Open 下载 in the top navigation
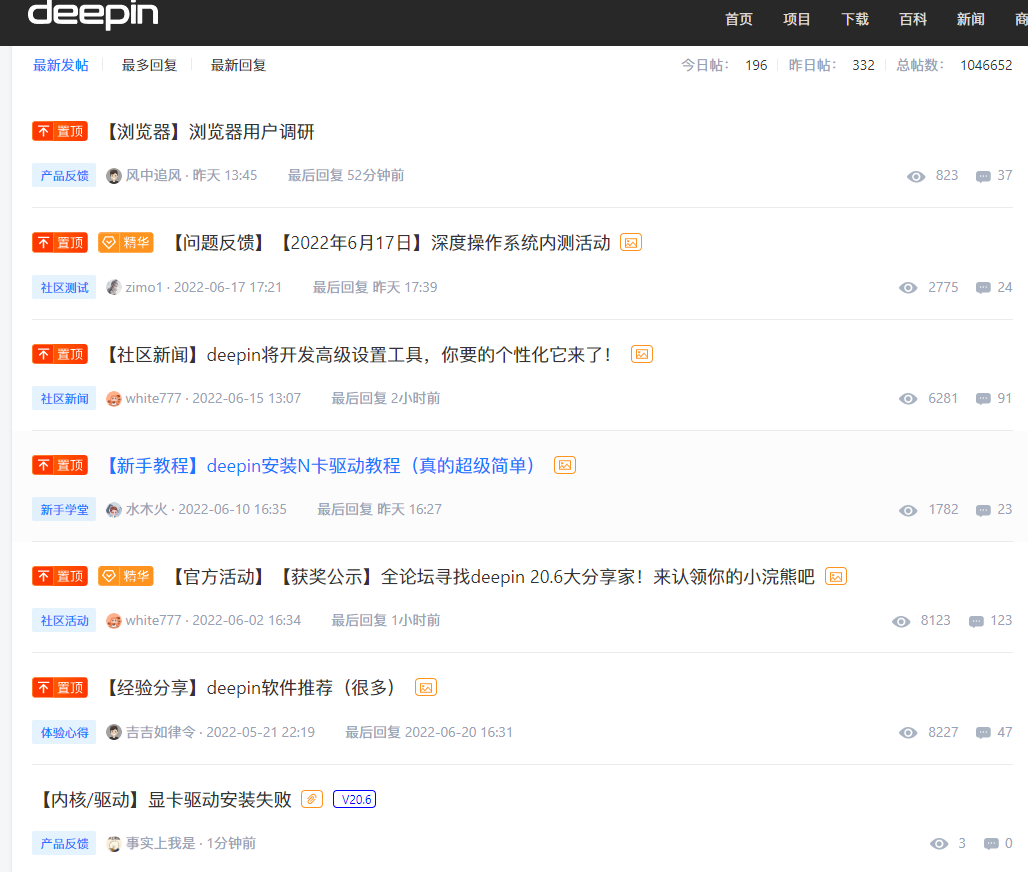Image resolution: width=1028 pixels, height=872 pixels. pyautogui.click(x=855, y=19)
